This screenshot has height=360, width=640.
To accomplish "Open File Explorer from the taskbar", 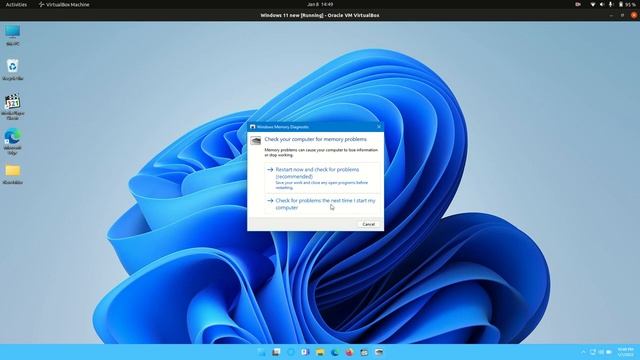I will tap(320, 352).
